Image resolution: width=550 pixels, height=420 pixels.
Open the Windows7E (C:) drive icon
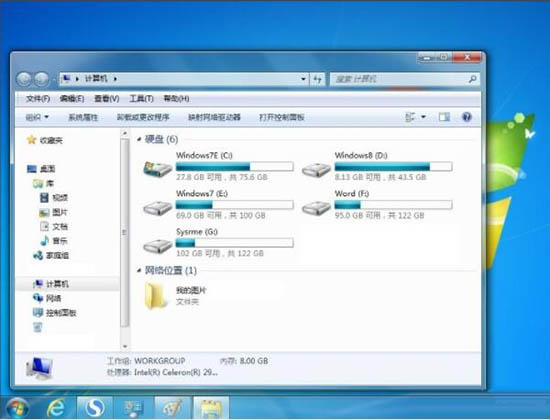(x=158, y=169)
